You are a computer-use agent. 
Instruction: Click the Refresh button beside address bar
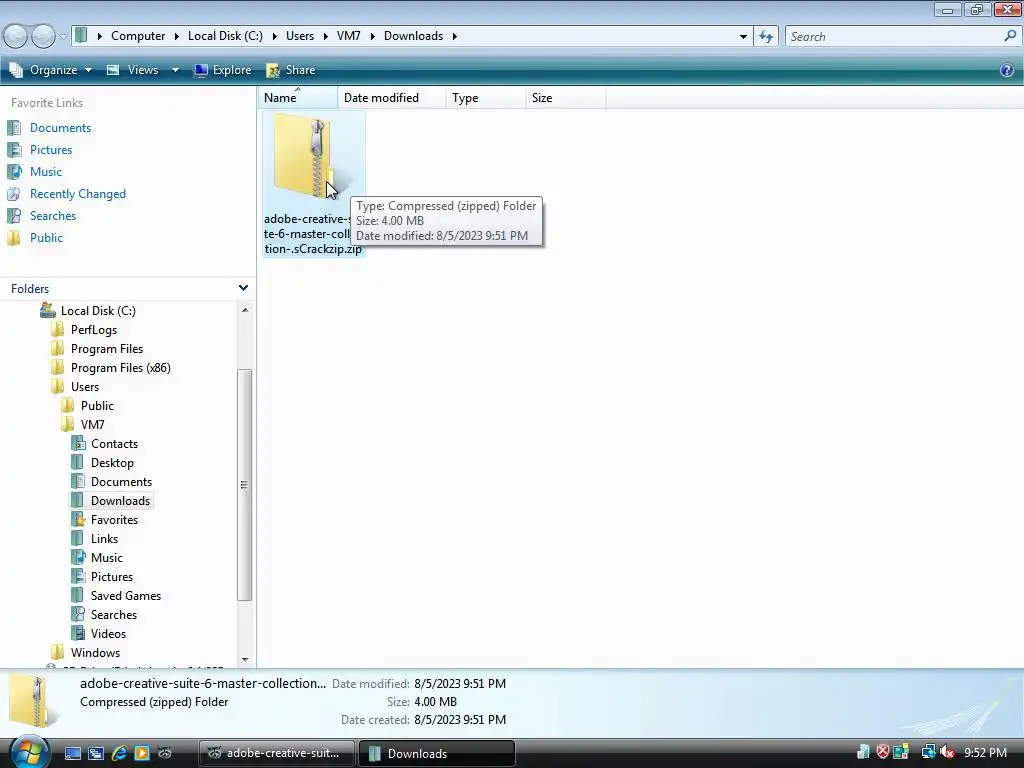(x=765, y=37)
